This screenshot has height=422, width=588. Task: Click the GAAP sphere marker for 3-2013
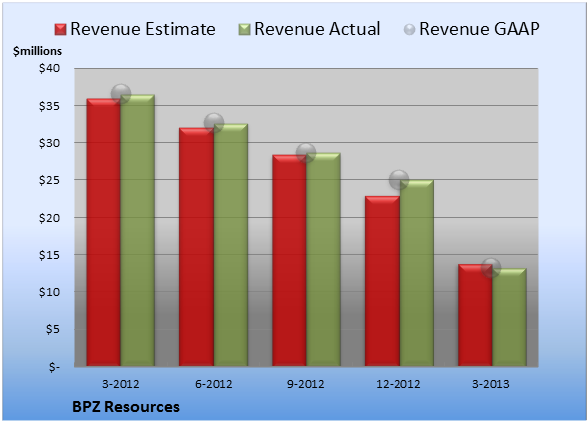click(491, 268)
